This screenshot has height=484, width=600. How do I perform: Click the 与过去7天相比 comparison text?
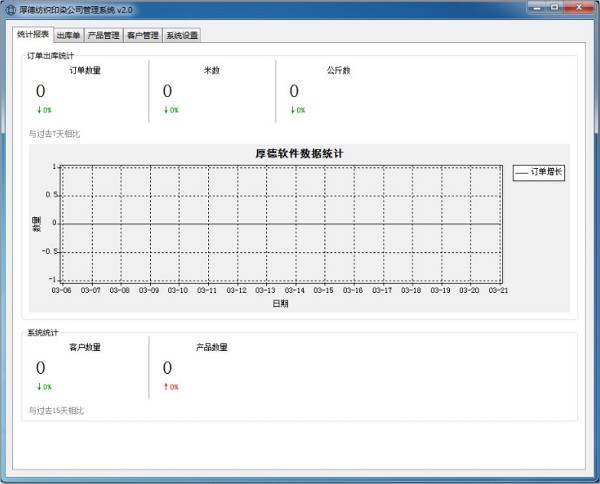tap(55, 133)
